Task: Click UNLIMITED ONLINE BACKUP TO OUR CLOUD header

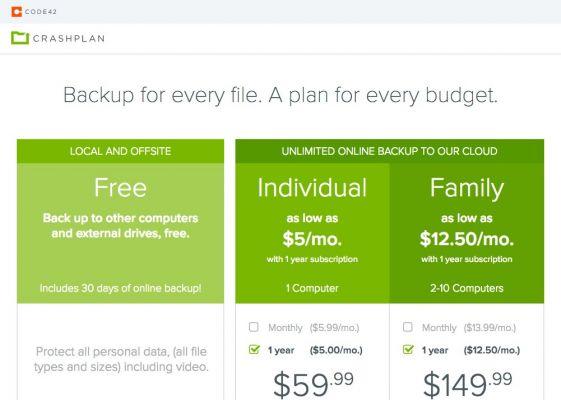Action: (389, 151)
